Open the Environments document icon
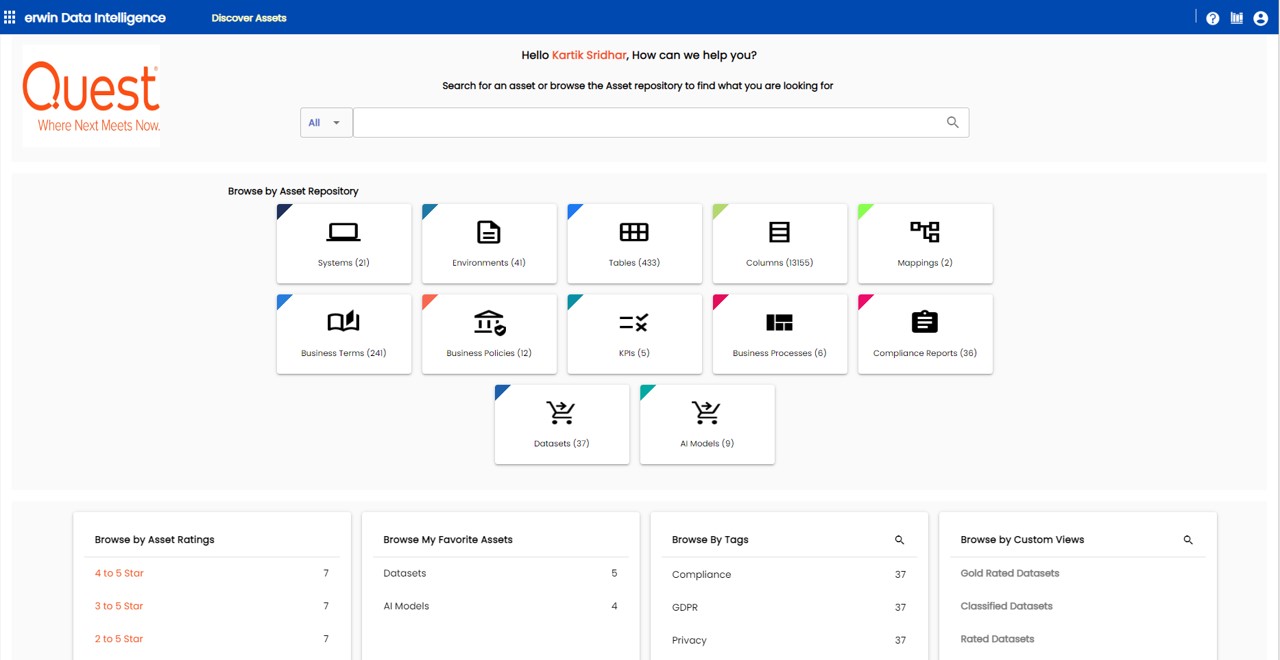 click(x=489, y=233)
